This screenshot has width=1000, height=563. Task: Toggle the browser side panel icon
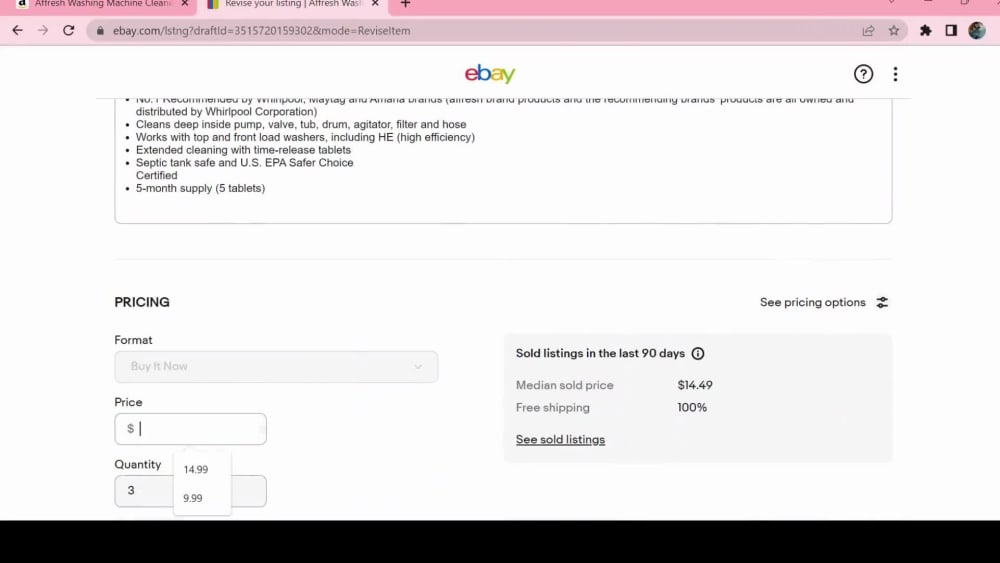951,31
